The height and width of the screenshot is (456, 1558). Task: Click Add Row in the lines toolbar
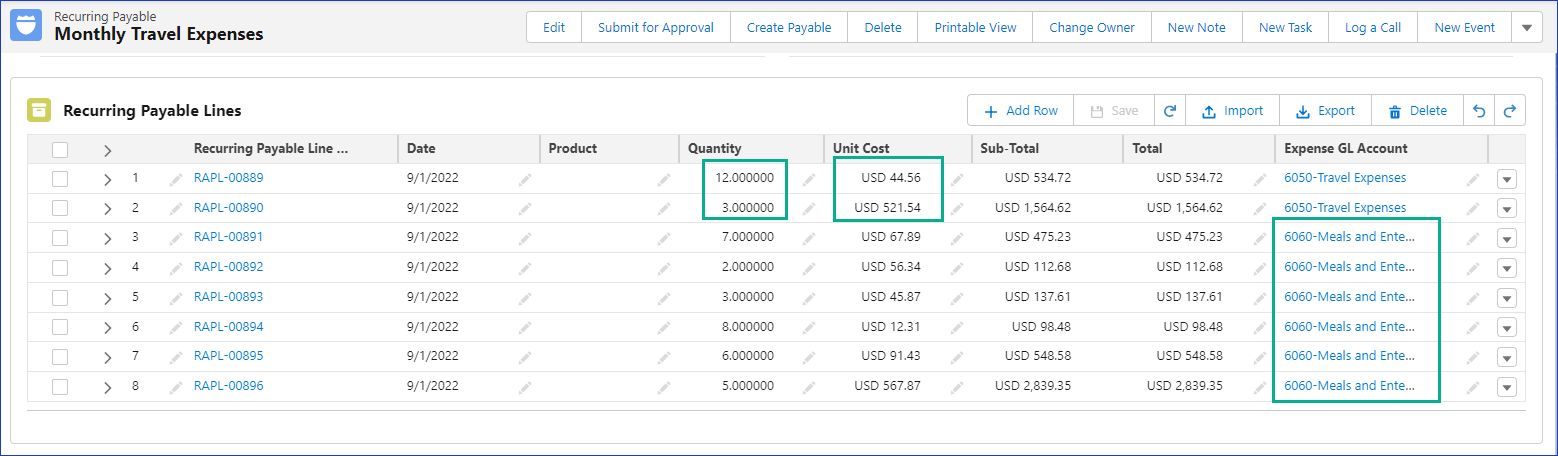coord(1020,111)
